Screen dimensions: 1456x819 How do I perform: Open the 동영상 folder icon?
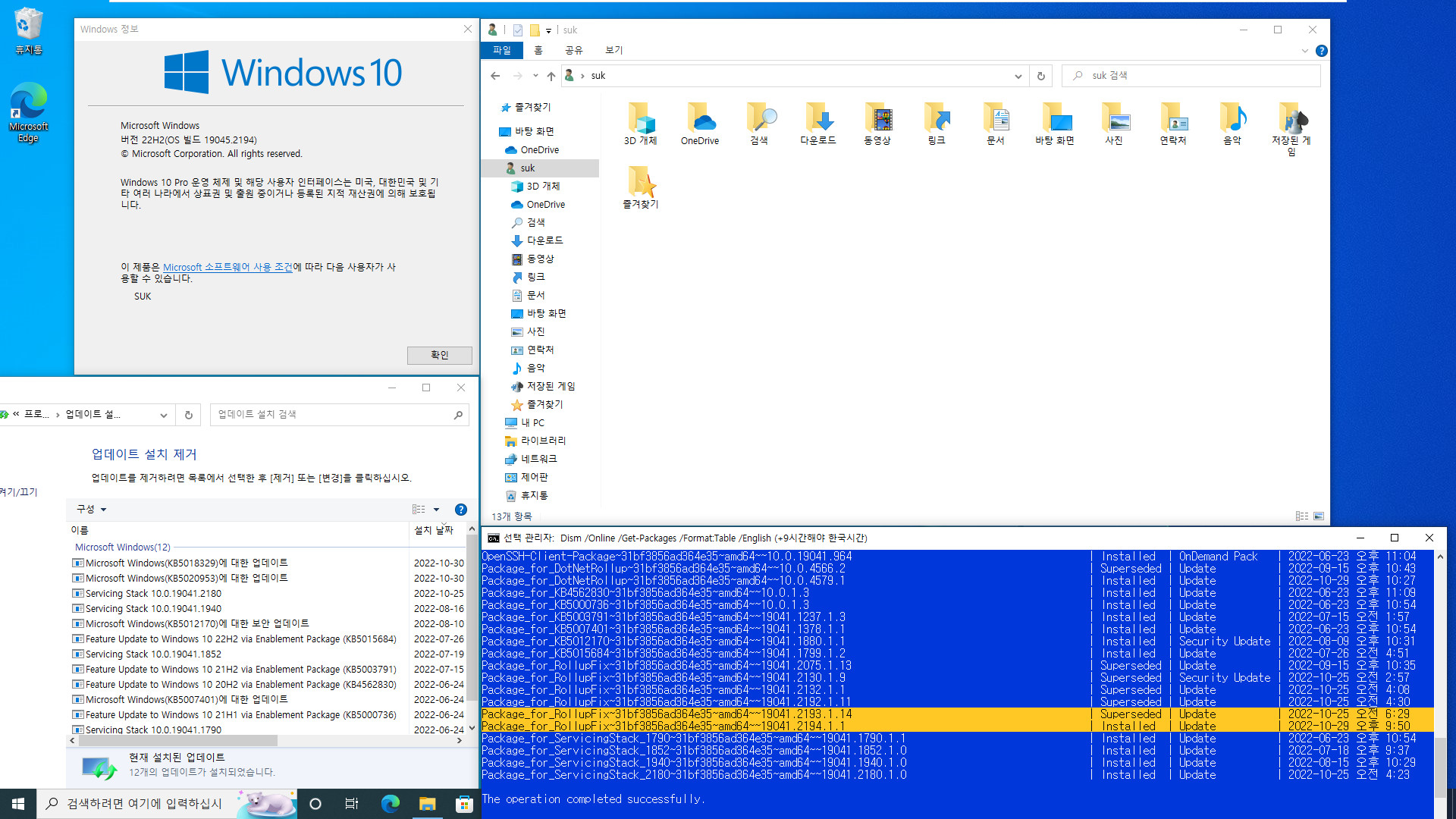pos(877,124)
